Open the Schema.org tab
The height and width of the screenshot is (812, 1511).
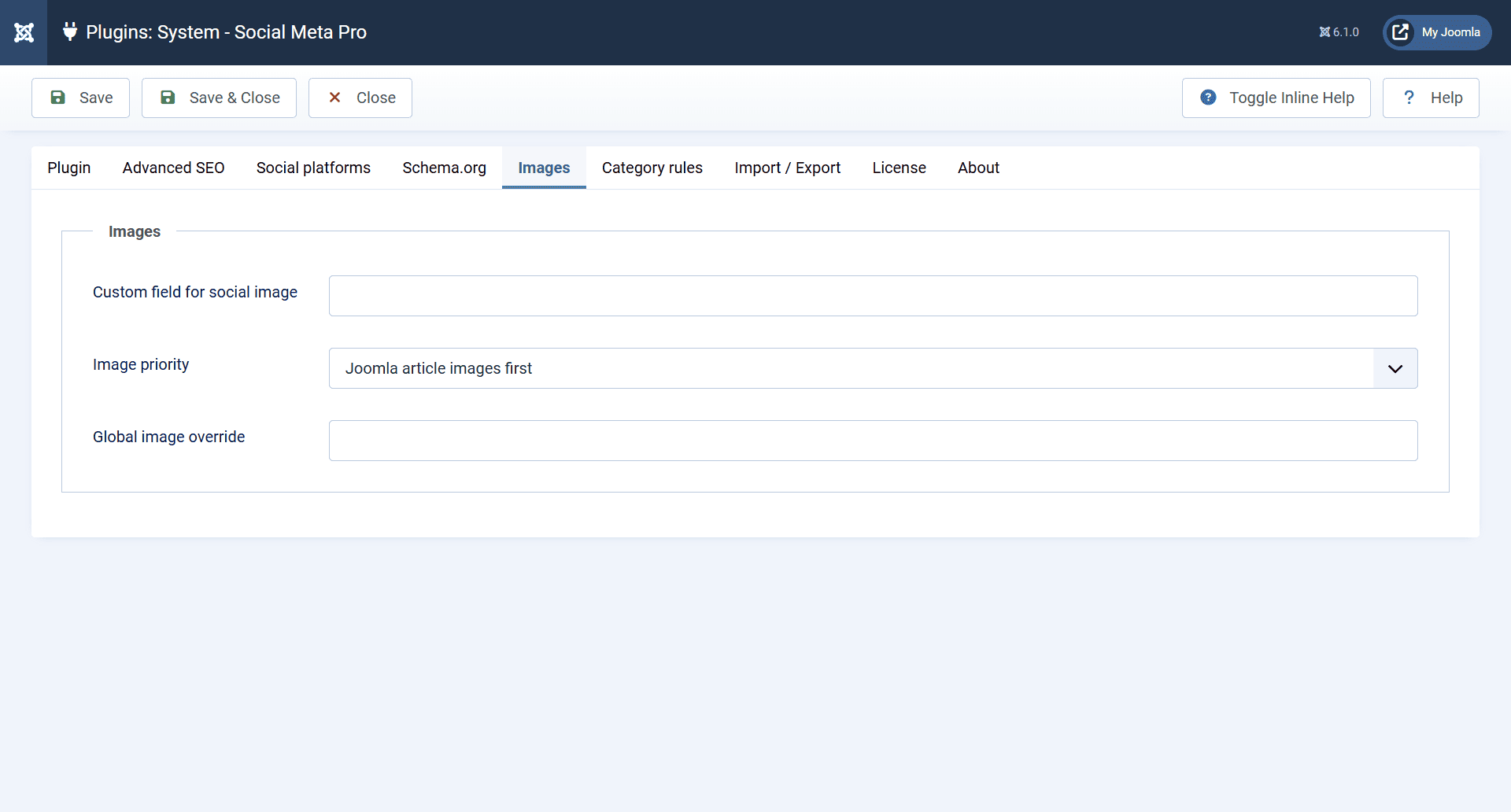[444, 168]
